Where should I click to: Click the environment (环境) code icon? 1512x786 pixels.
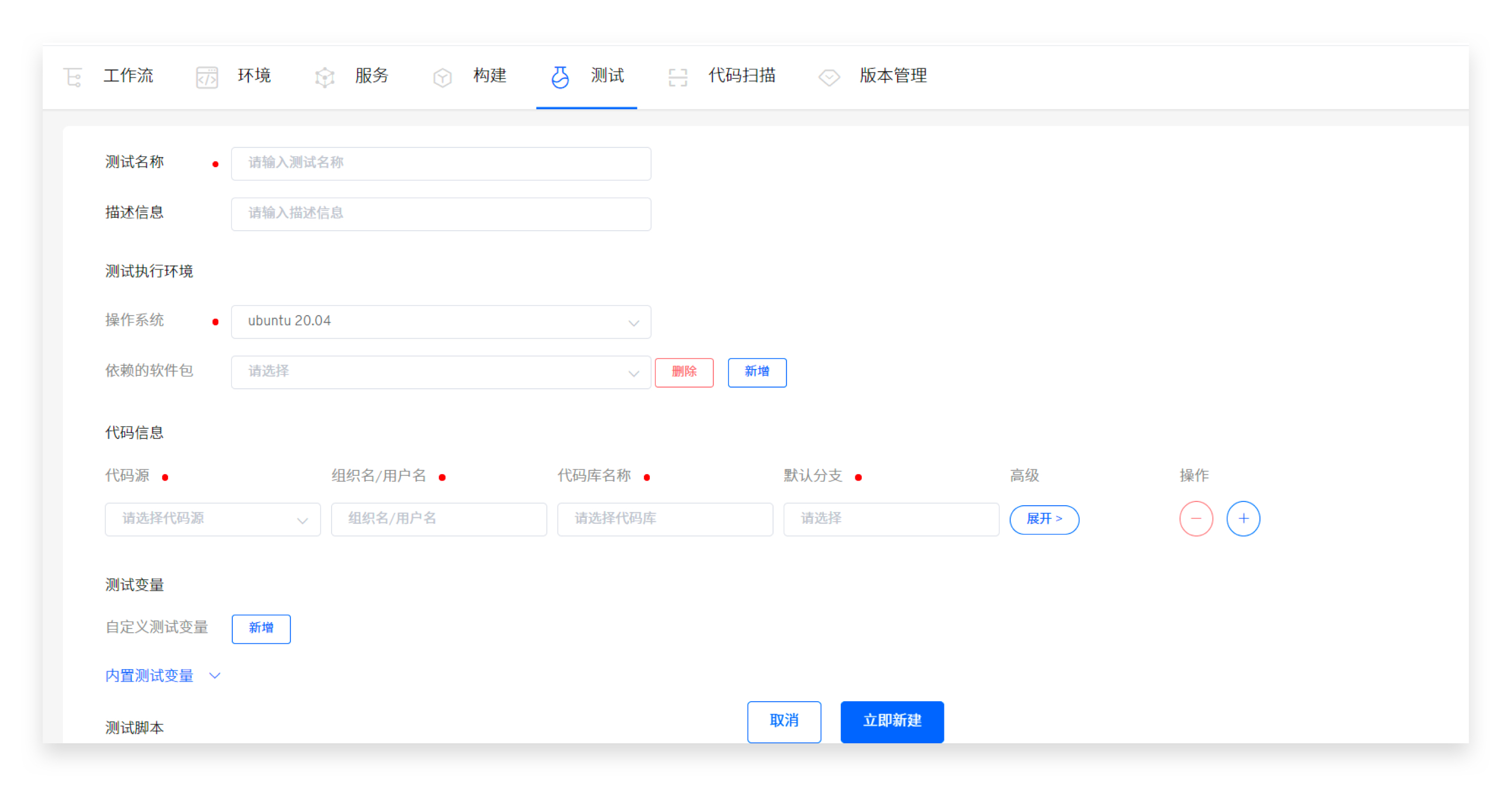207,77
